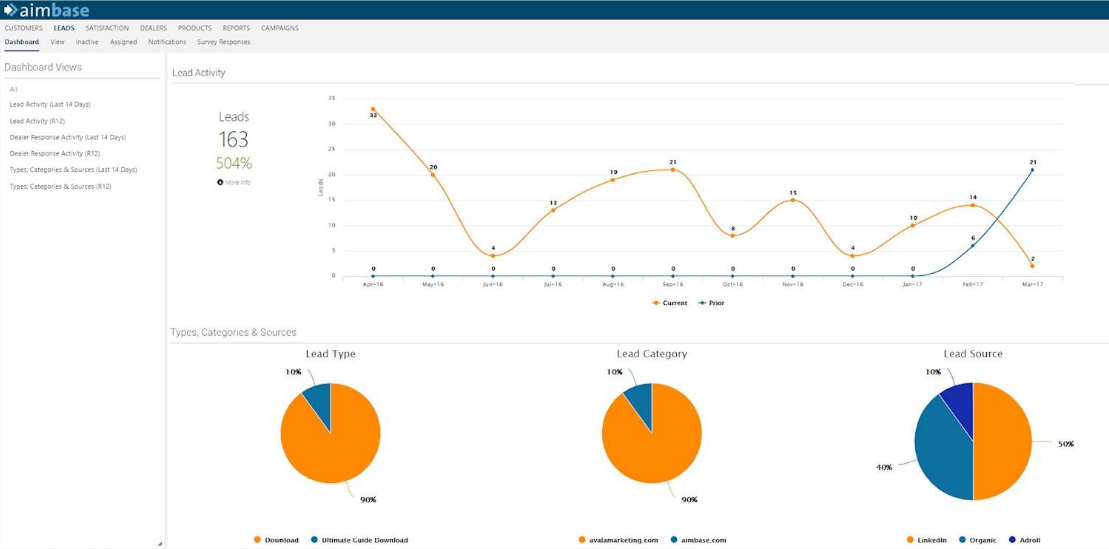Toggle the avalamarketing.com legend item

pos(618,540)
